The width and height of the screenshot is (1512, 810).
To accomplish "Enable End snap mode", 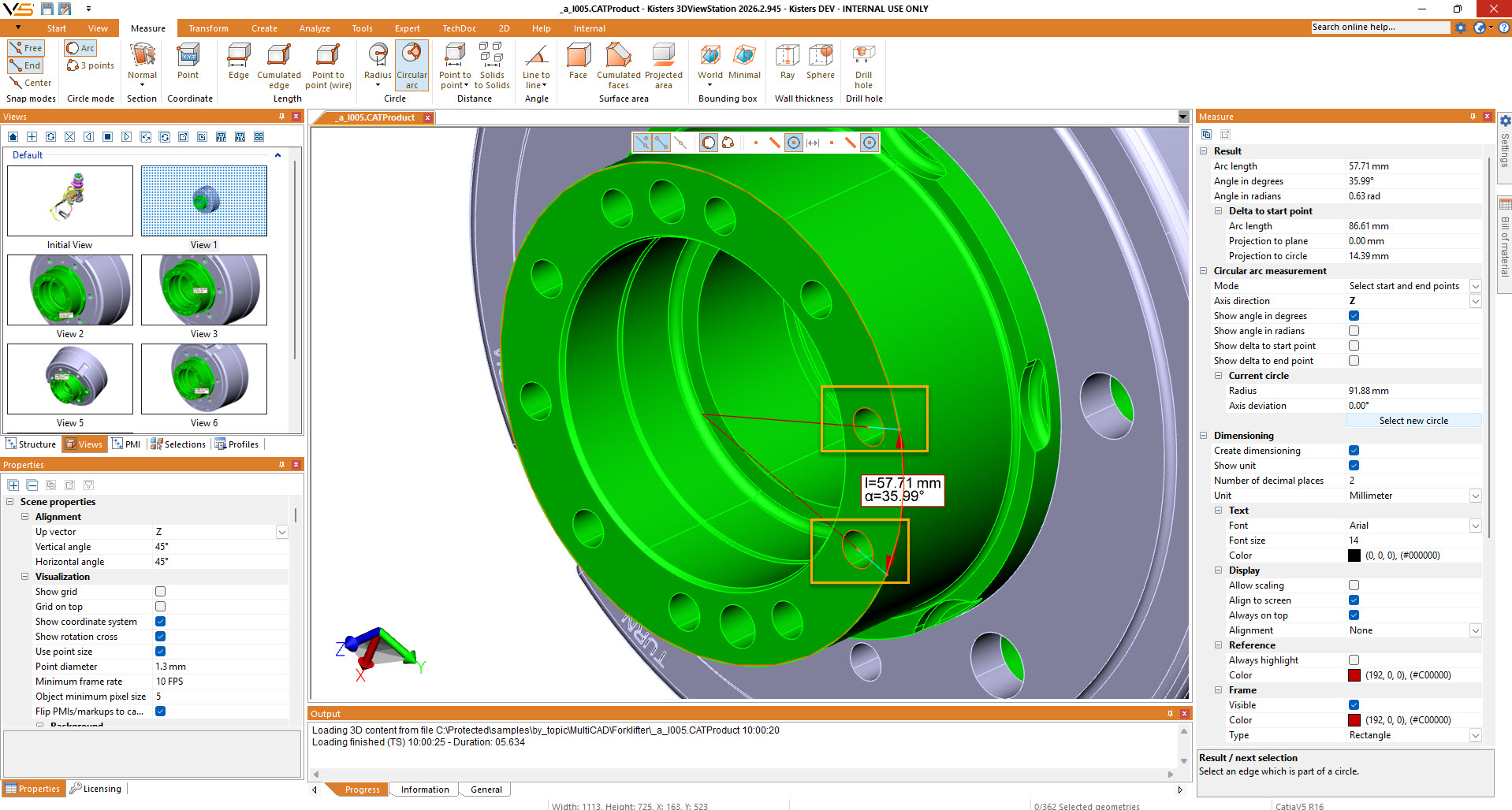I will pyautogui.click(x=26, y=65).
